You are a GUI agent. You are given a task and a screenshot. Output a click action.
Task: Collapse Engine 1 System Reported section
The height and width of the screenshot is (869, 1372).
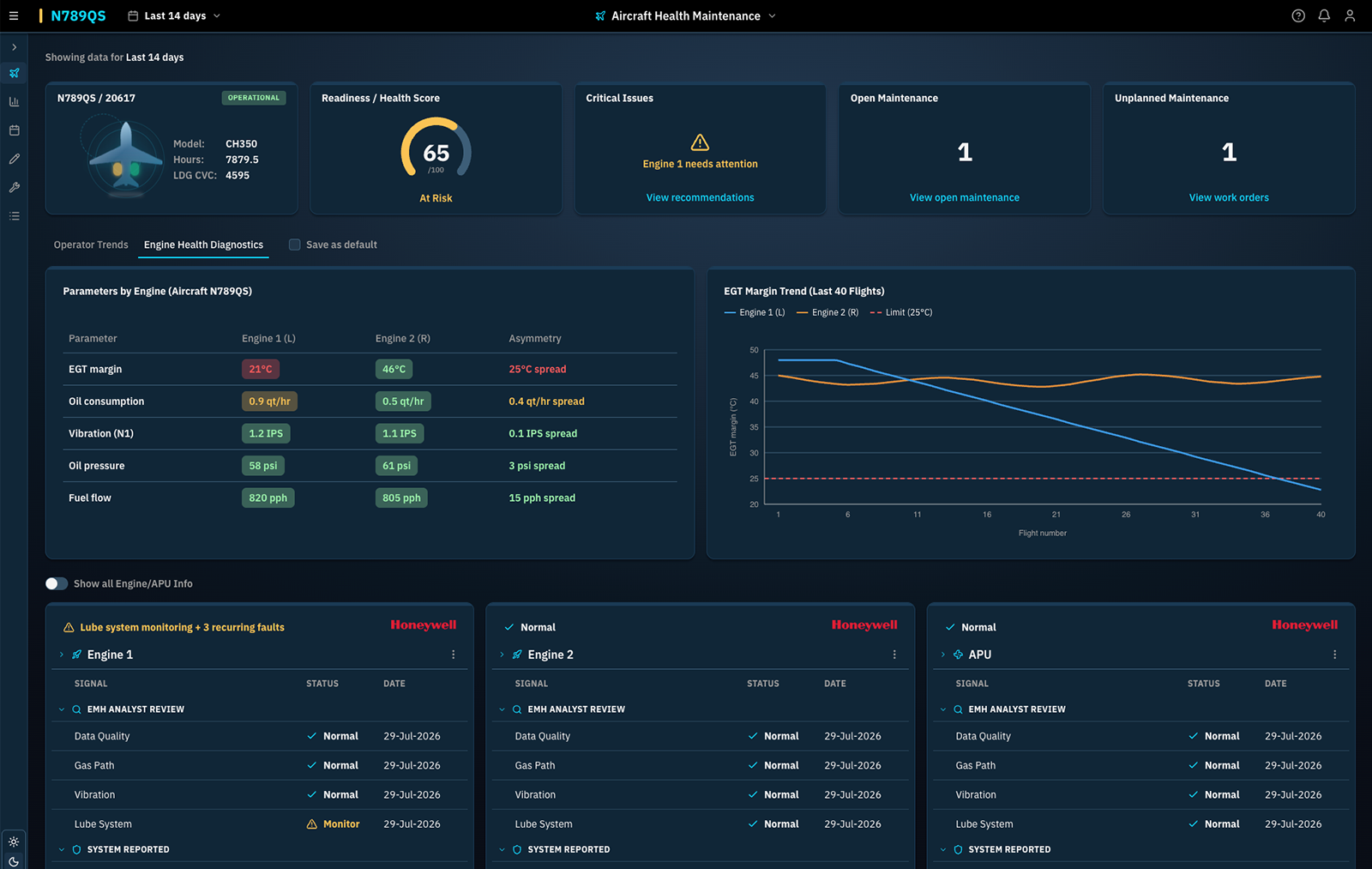62,849
